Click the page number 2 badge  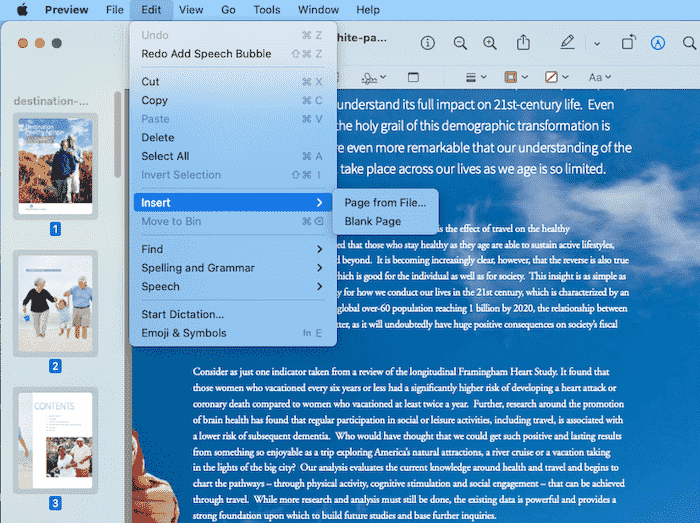click(55, 366)
